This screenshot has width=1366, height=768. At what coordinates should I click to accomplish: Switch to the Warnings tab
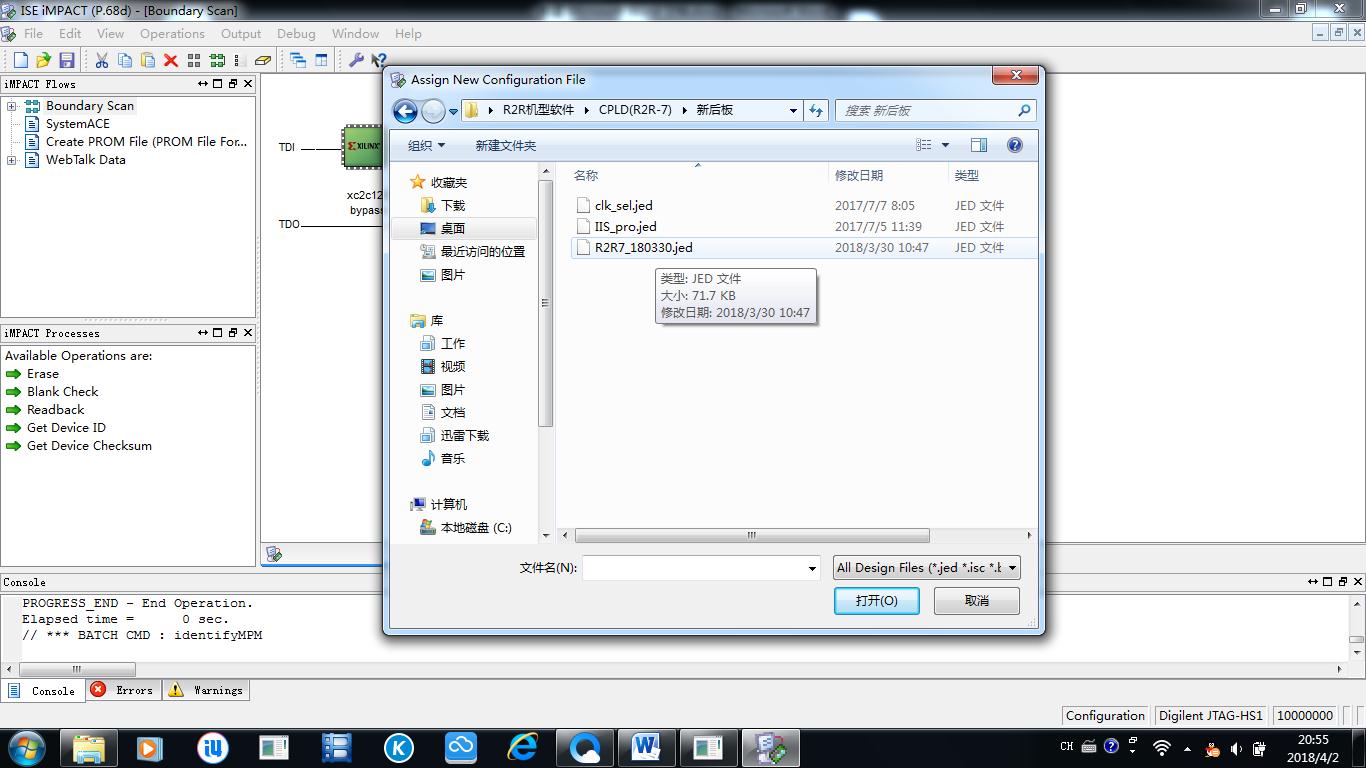click(205, 690)
